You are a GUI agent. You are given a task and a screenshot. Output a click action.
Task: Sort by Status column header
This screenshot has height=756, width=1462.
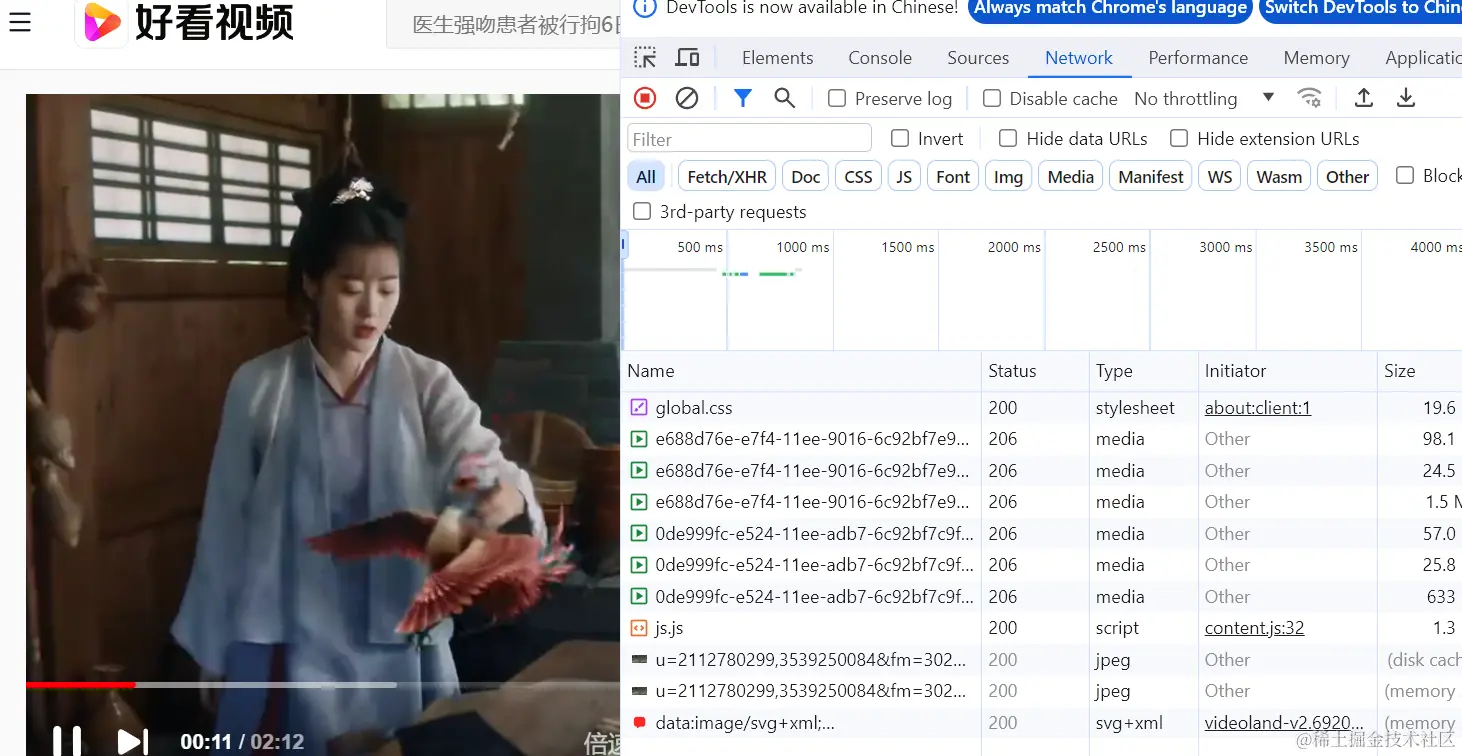coord(1035,371)
